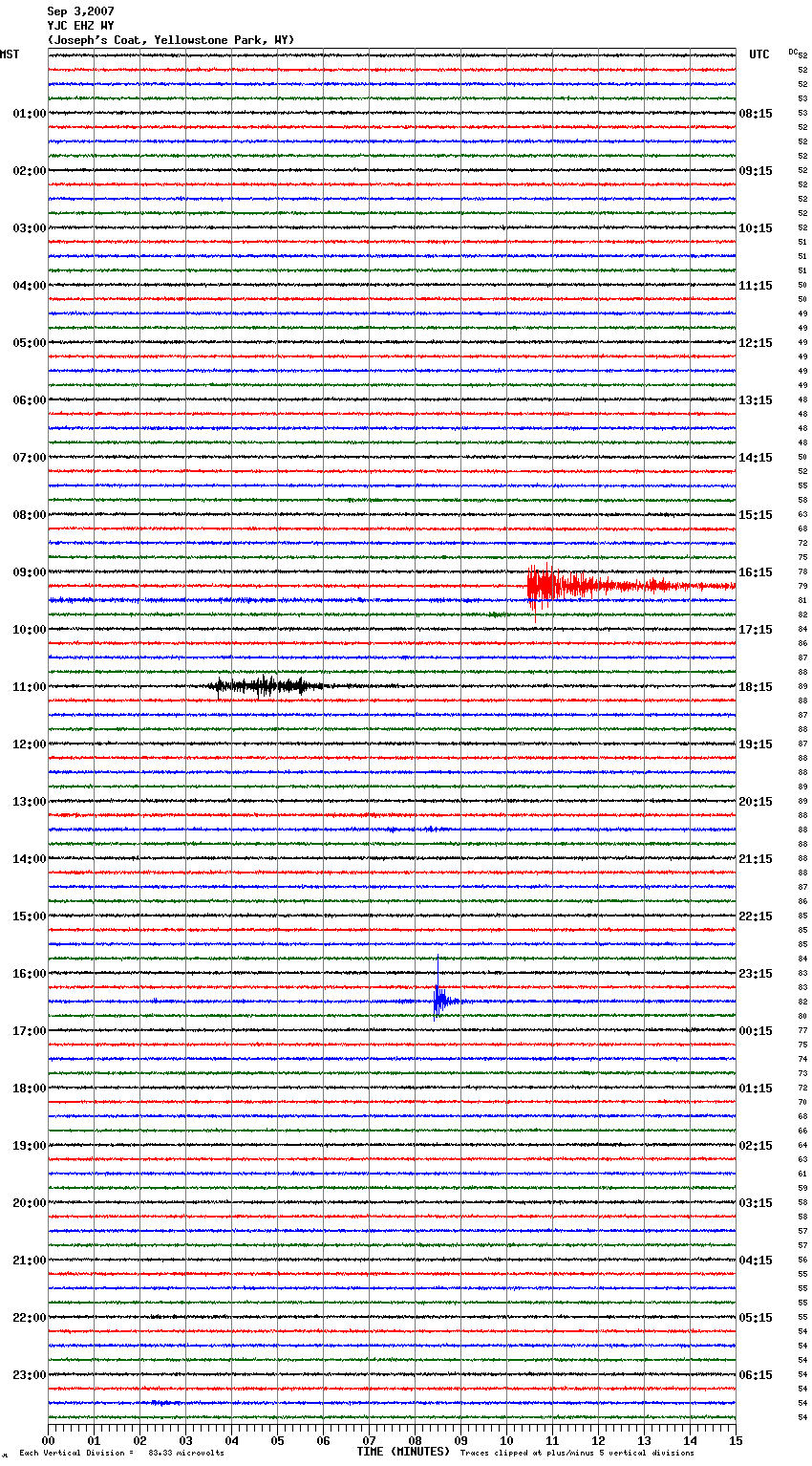Click the 22:15 UTC time label

point(756,916)
